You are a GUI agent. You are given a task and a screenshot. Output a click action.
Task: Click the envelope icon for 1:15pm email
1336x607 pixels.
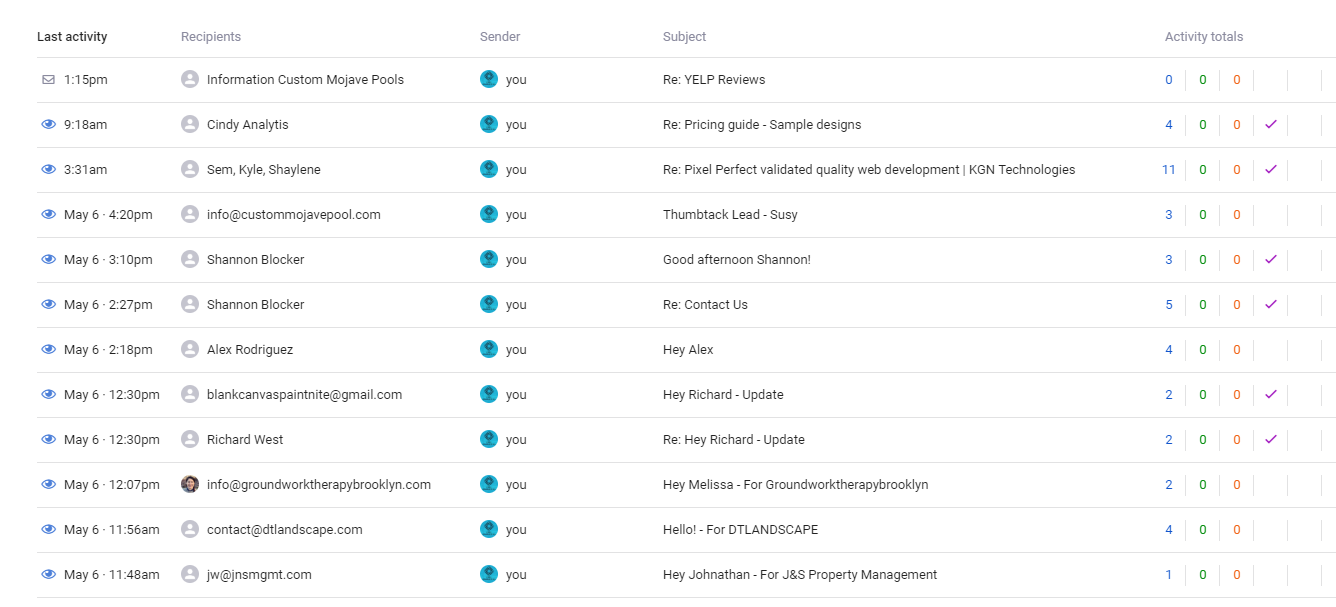48,80
